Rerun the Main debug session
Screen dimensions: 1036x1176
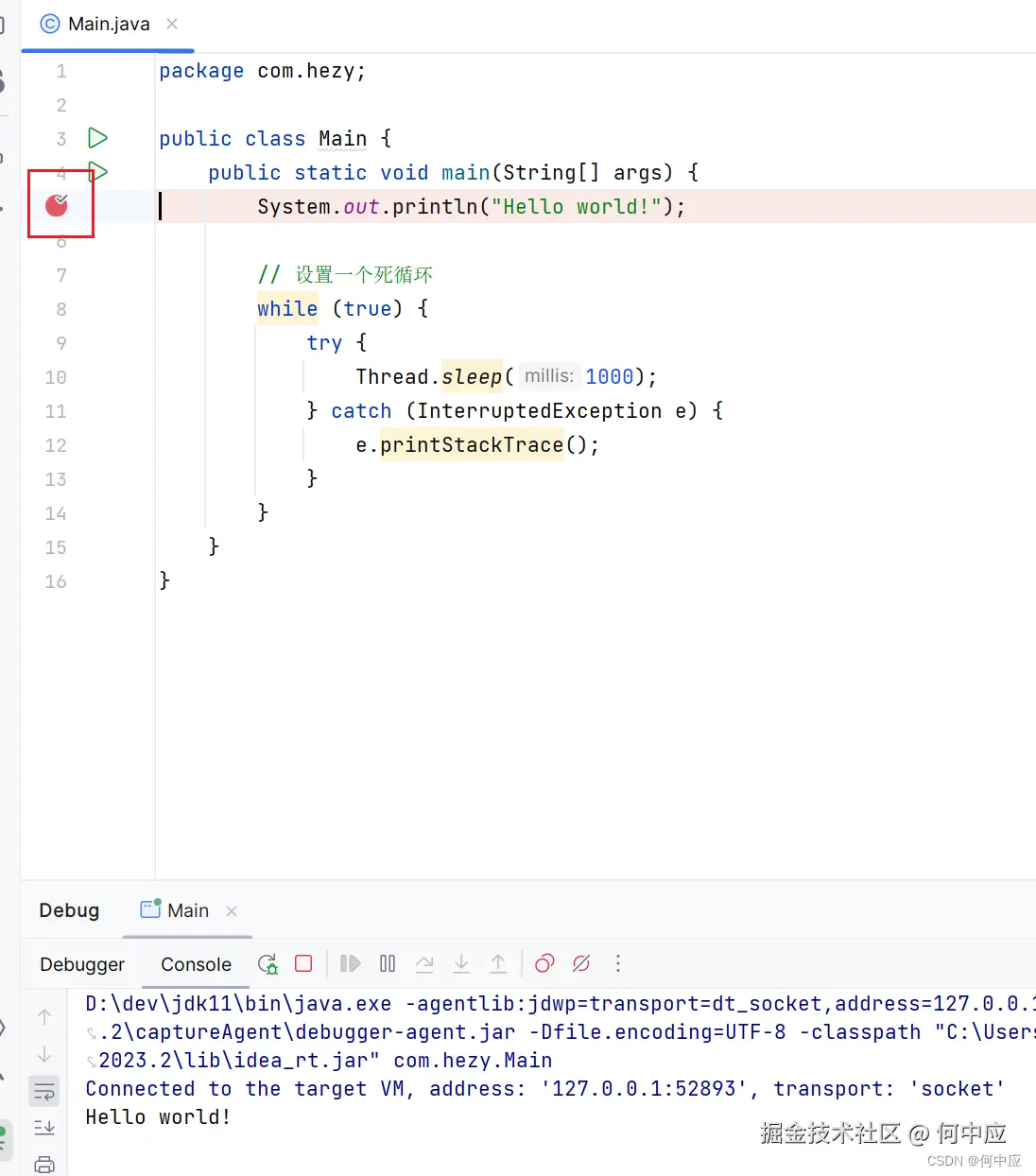pos(268,964)
